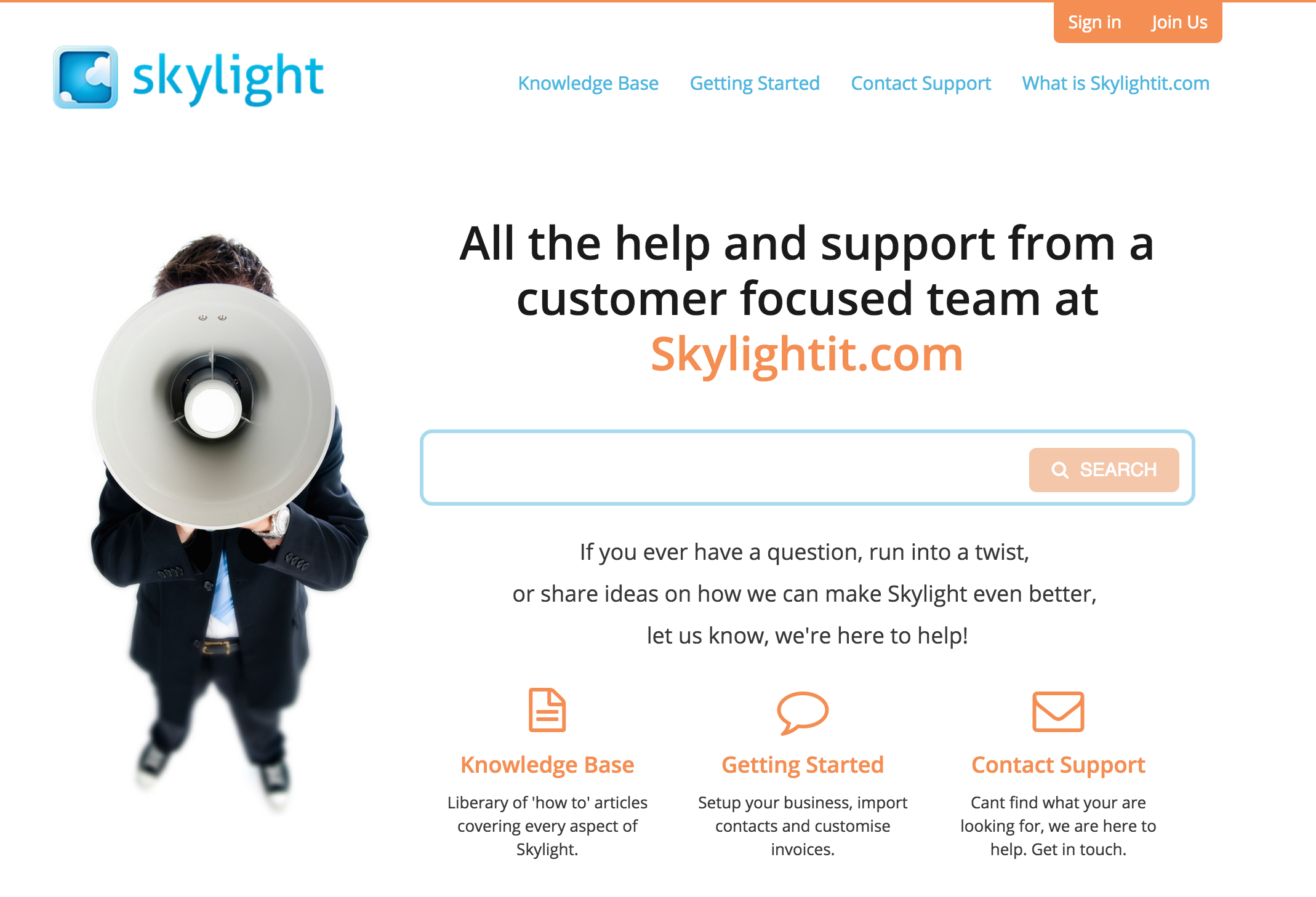Image resolution: width=1316 pixels, height=897 pixels.
Task: Click the 'Liberary of how to articles' description
Action: 547,826
